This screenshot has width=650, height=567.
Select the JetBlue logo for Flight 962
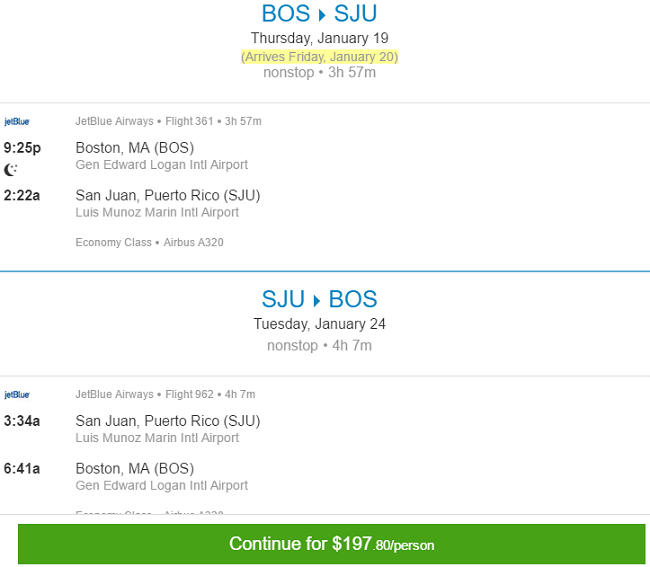(x=17, y=395)
